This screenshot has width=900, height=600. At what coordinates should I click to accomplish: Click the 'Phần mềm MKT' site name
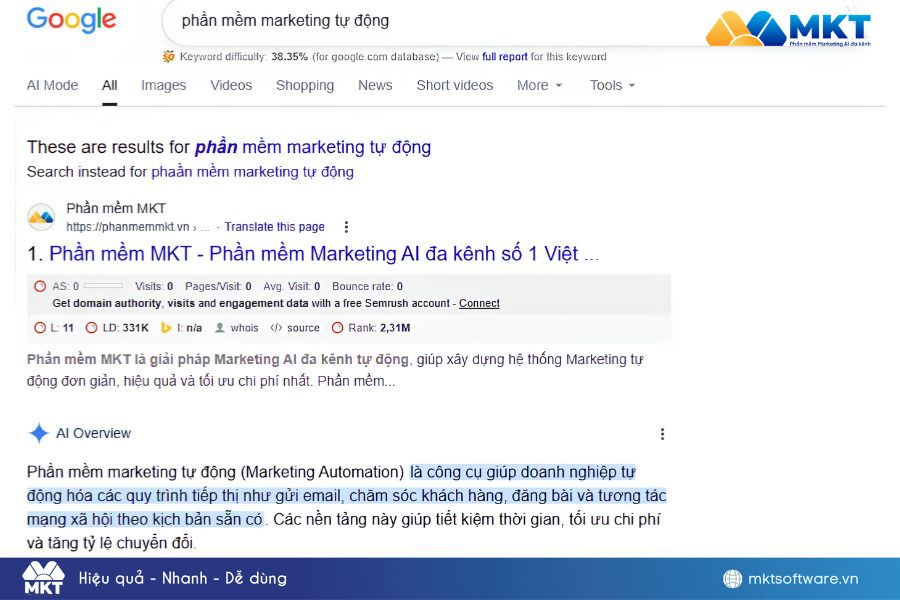point(116,208)
